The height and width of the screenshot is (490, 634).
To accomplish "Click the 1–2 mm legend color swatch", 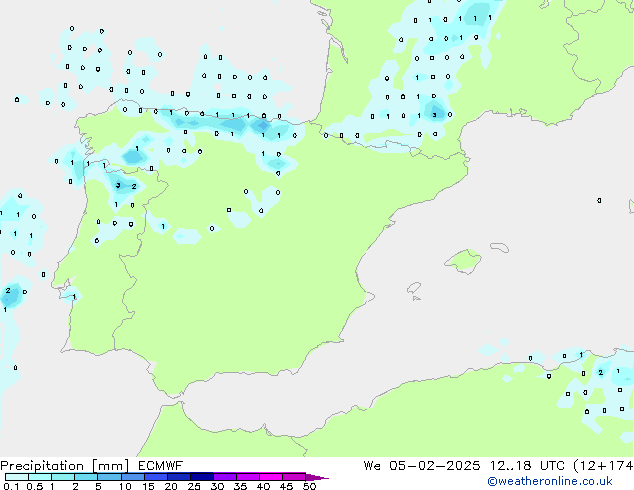I will tap(63, 477).
